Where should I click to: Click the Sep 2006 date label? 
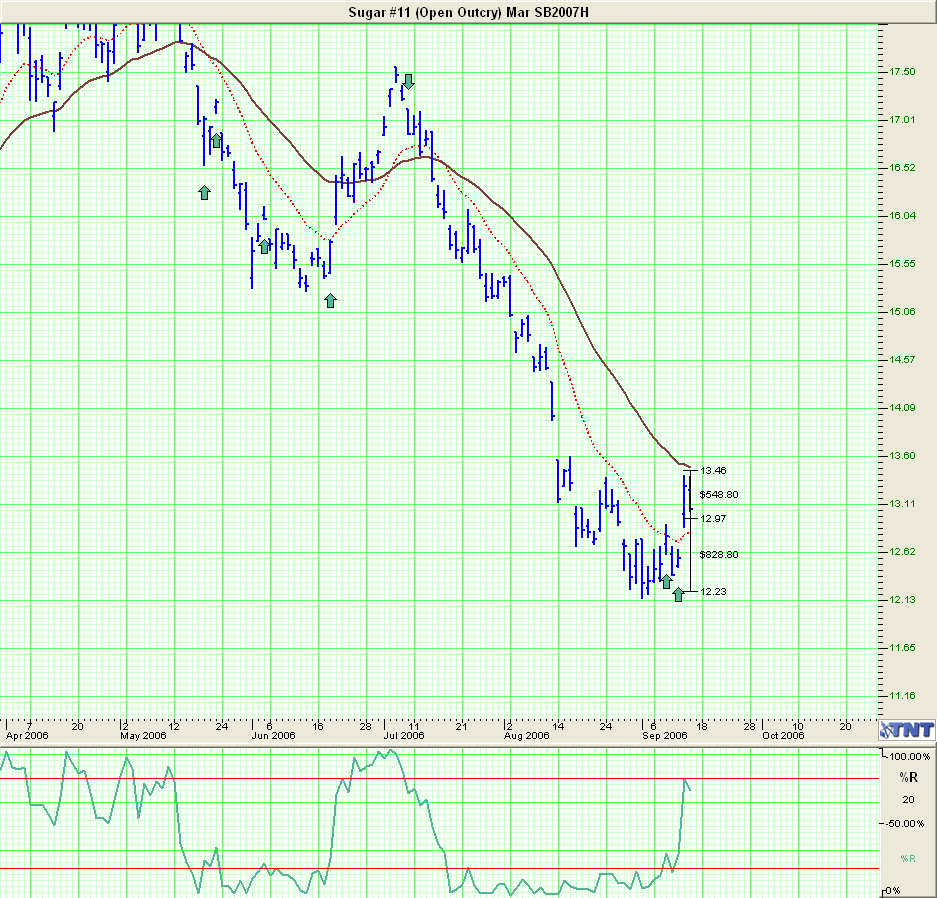coord(665,735)
